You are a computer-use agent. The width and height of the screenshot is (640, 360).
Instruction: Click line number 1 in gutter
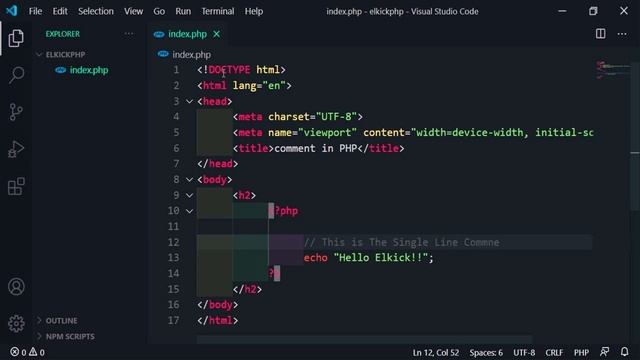[176, 70]
